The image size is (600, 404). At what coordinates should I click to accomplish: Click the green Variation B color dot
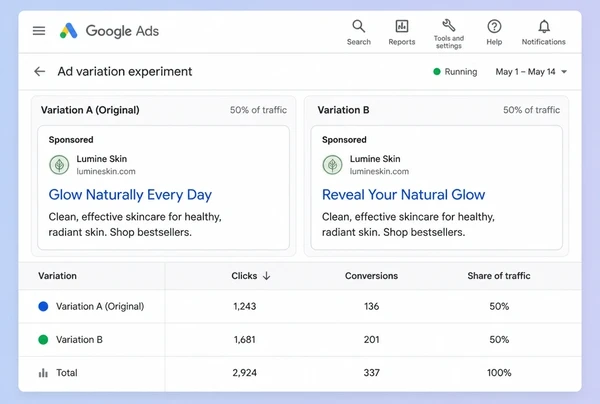click(43, 339)
